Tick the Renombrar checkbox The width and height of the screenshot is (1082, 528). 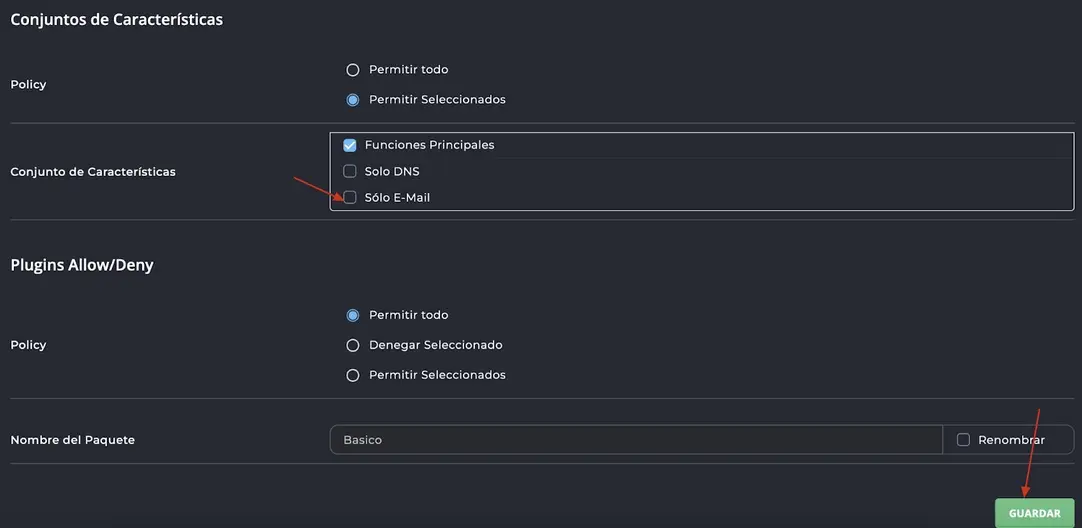(x=963, y=440)
